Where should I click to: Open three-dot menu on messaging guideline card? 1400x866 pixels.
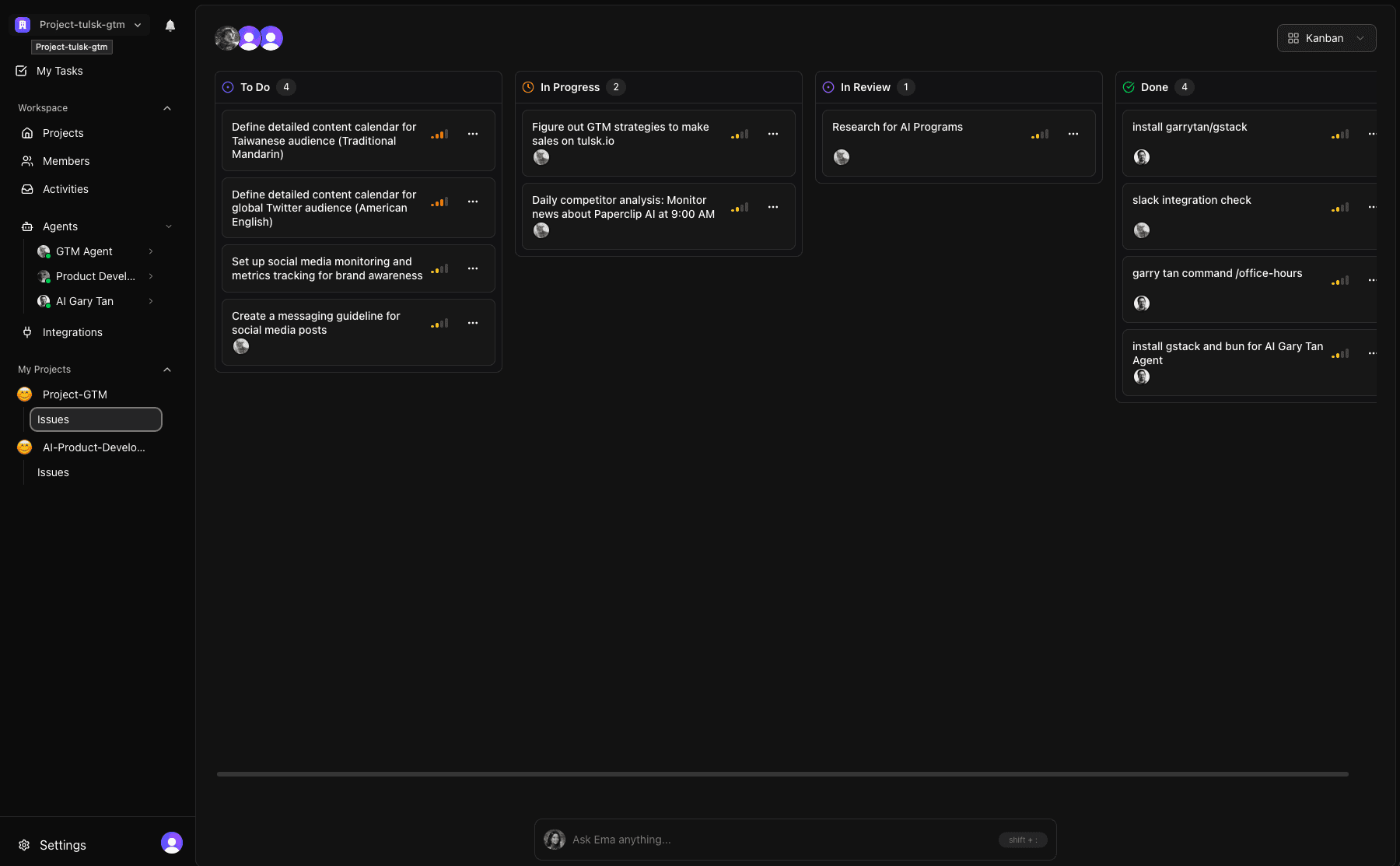coord(473,323)
